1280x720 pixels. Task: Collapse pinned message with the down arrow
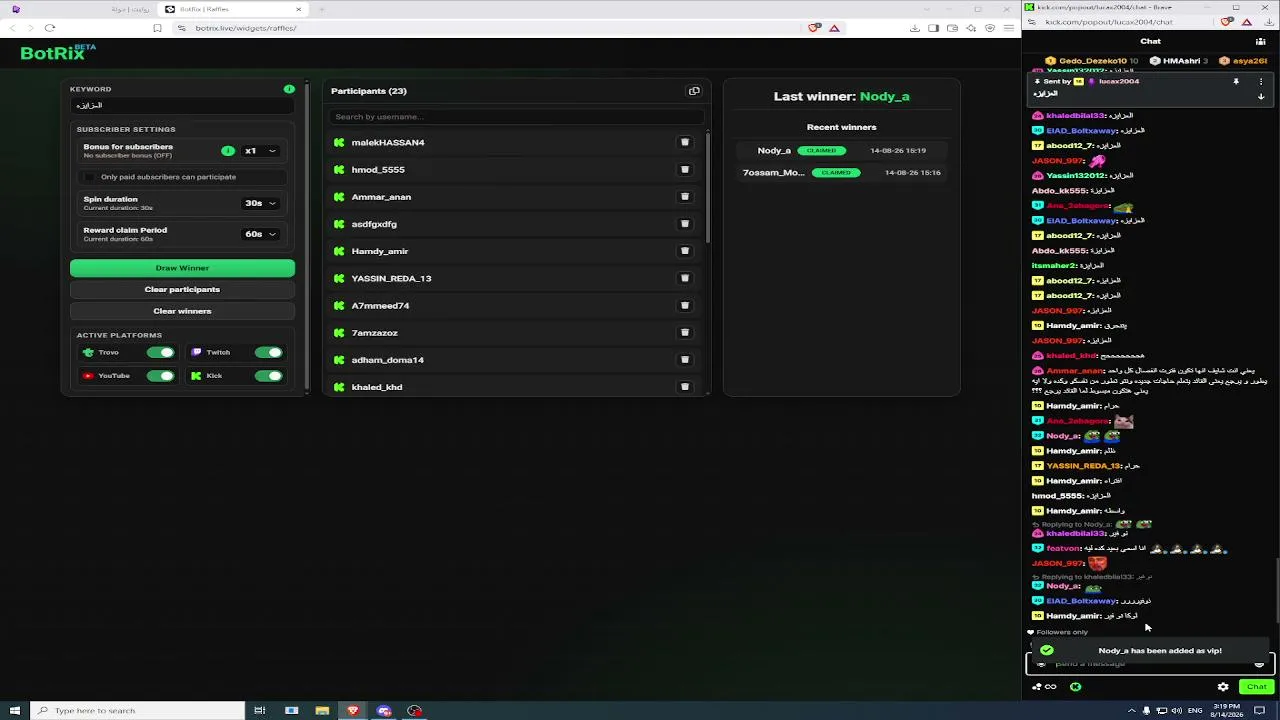[x=1261, y=97]
